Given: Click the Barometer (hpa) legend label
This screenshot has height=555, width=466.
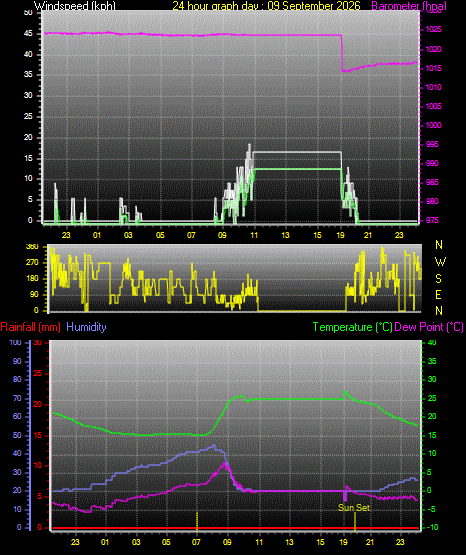Looking at the screenshot, I should tap(409, 6).
